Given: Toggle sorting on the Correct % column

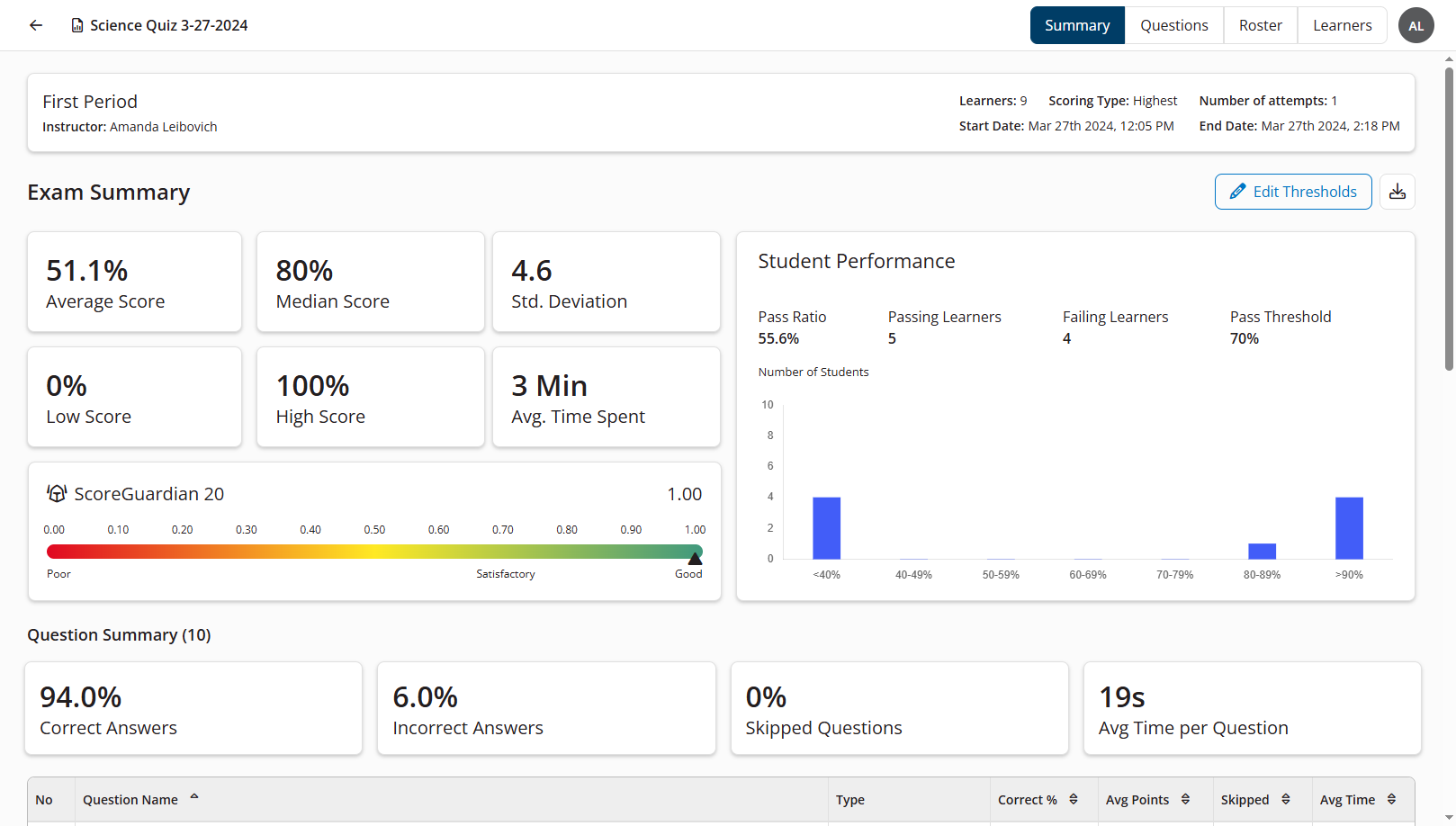Looking at the screenshot, I should [x=1071, y=799].
